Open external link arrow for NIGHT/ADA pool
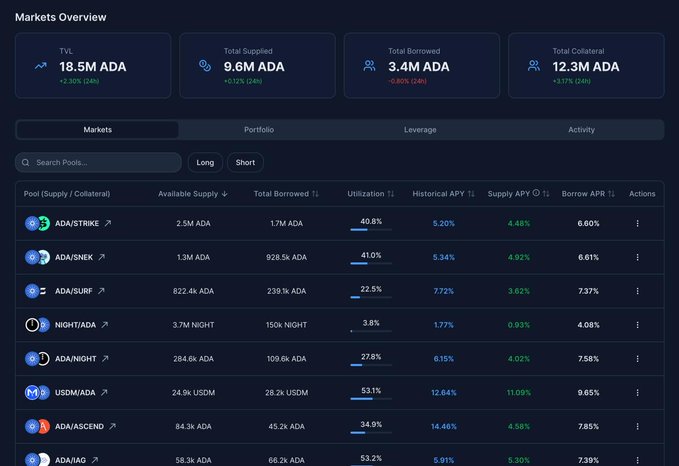 point(105,324)
